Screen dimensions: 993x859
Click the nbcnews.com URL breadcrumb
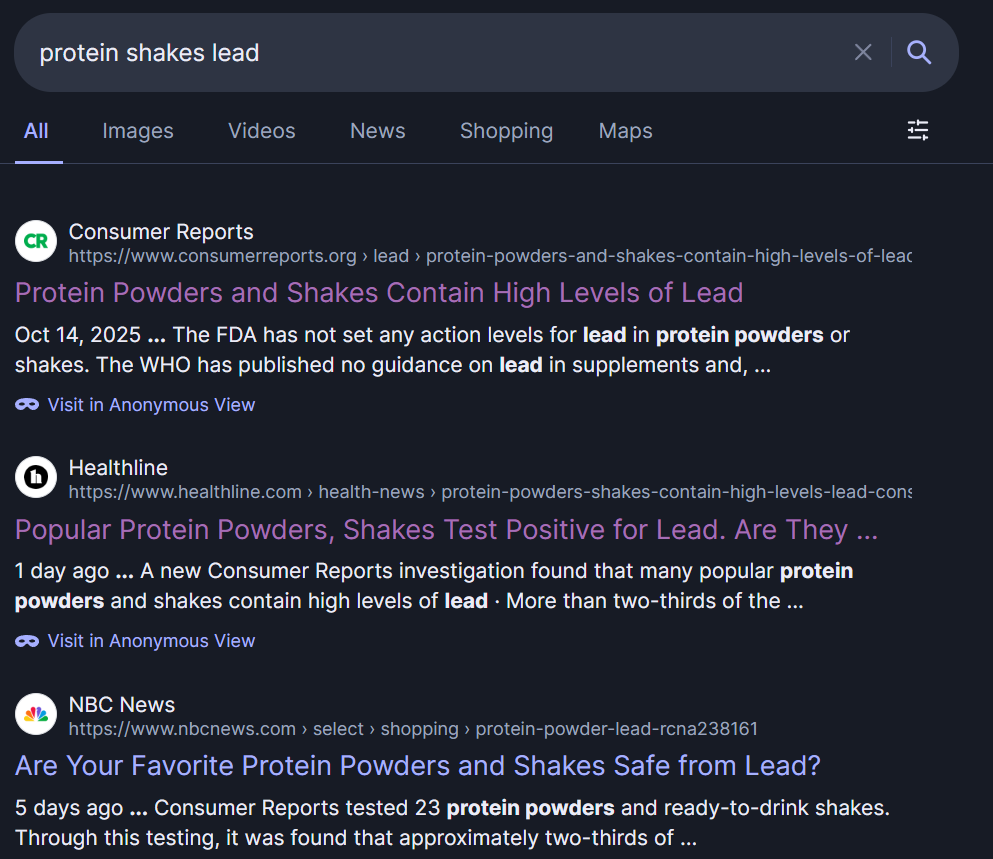pos(413,729)
